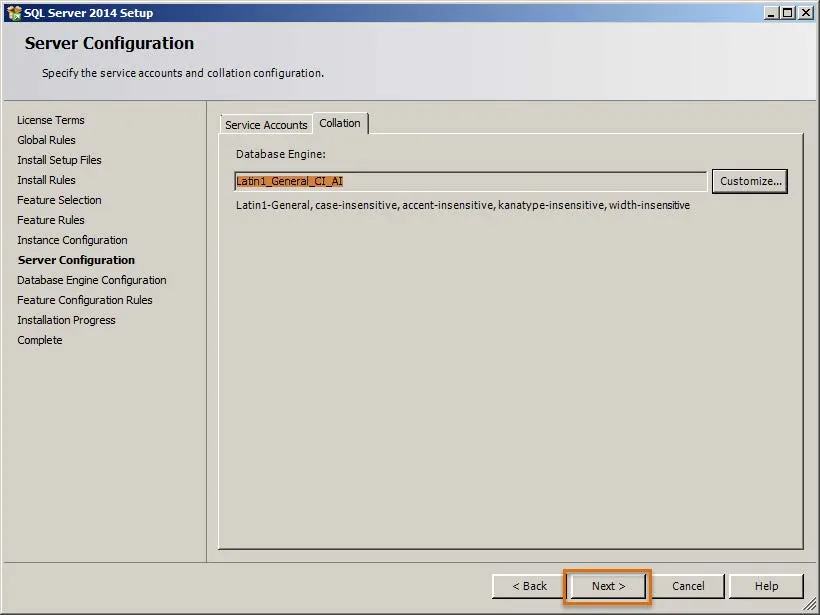Click the Server Configuration page heading

pos(109,43)
